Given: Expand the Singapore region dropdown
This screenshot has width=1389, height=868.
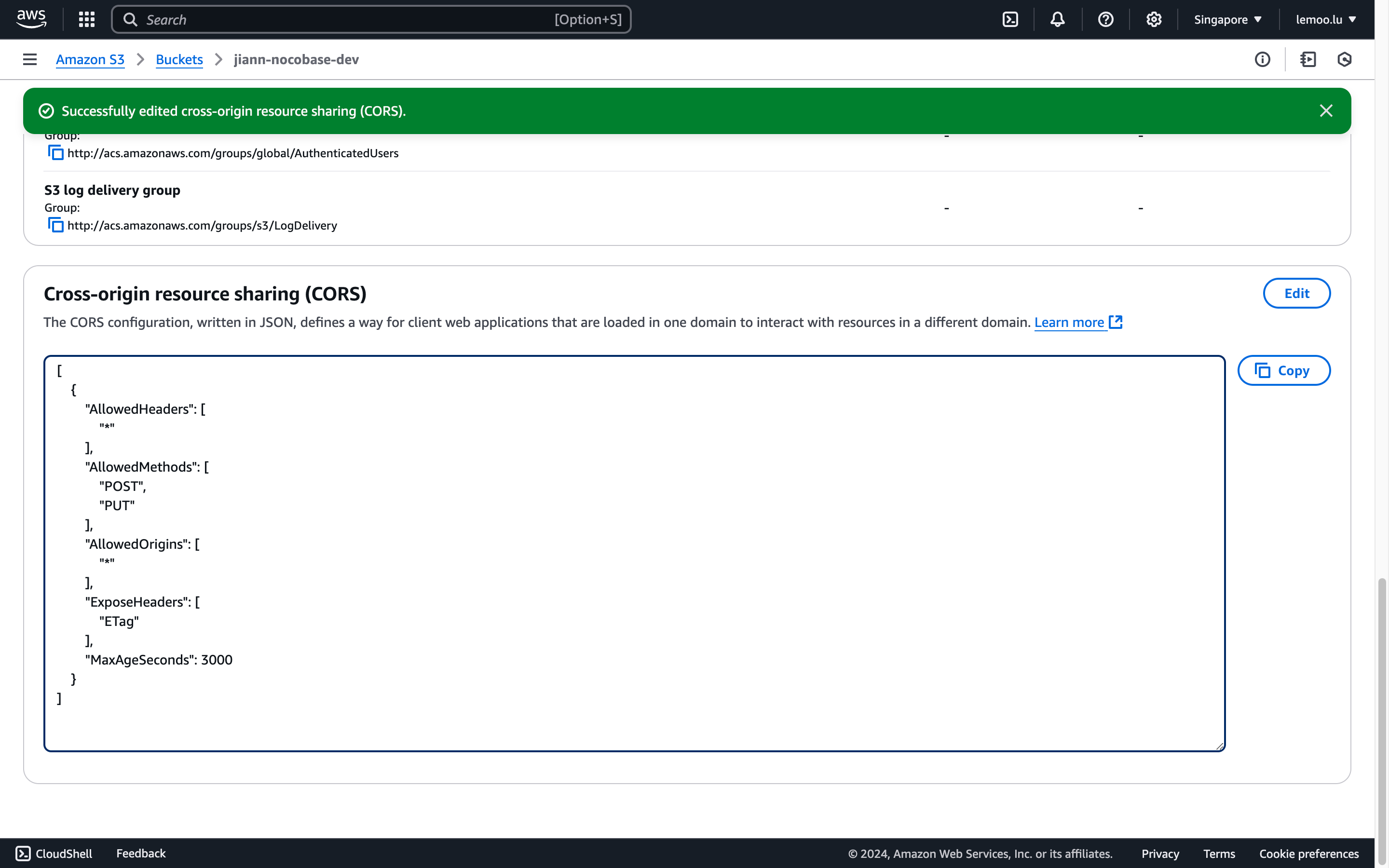Looking at the screenshot, I should (x=1227, y=19).
